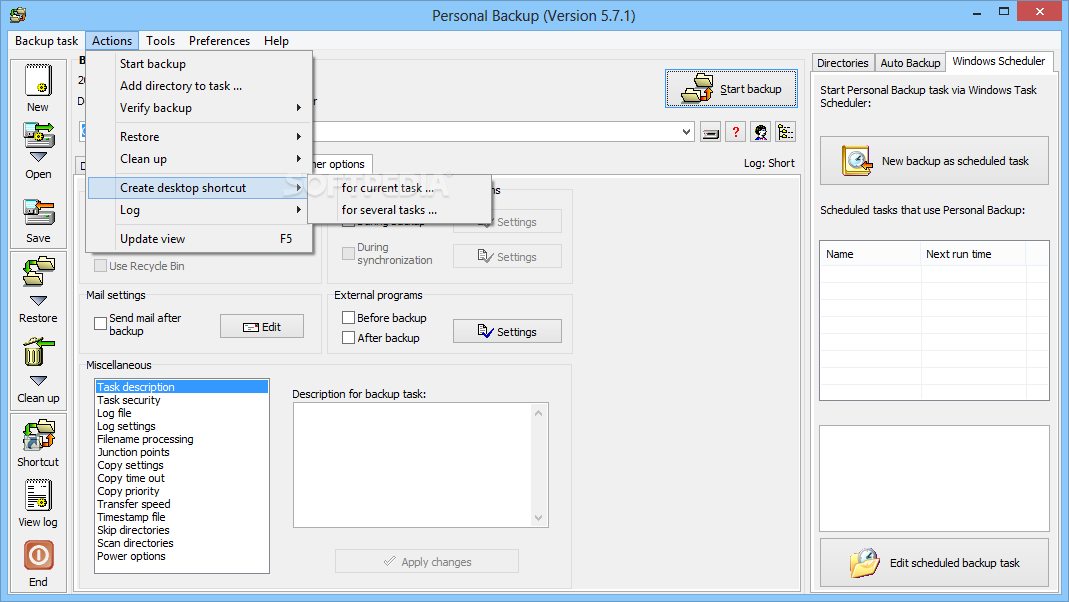Open the View log icon
Image resolution: width=1069 pixels, height=602 pixels.
click(38, 495)
